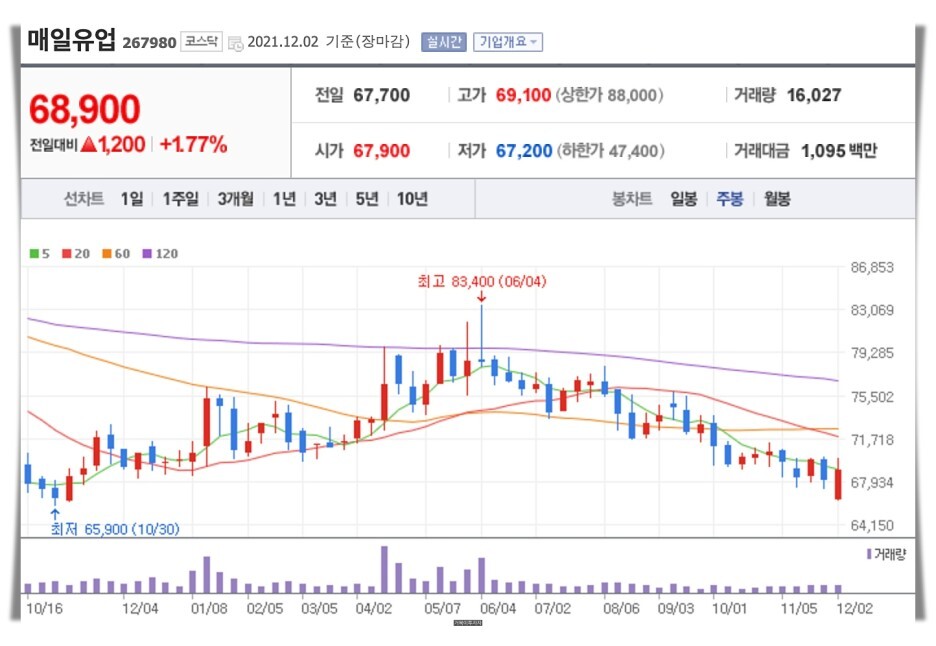Switch to the 월봉 monthly candle chart
Viewport: 936px width, 646px height.
[x=777, y=199]
